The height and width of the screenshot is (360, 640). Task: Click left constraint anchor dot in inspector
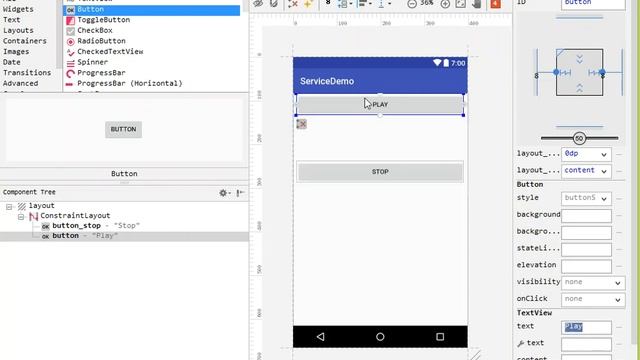tap(556, 72)
